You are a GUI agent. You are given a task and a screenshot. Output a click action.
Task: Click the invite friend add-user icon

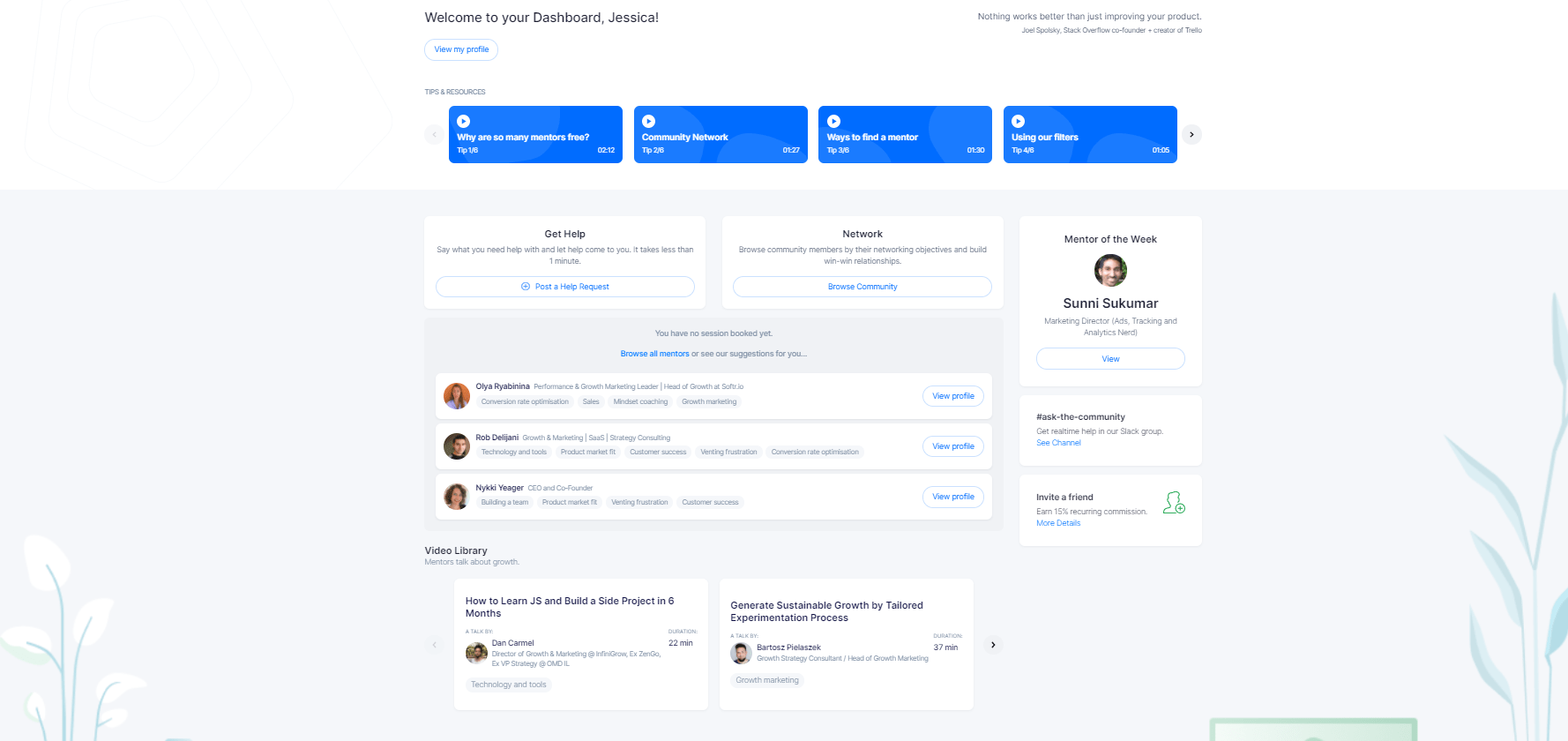pos(1174,503)
